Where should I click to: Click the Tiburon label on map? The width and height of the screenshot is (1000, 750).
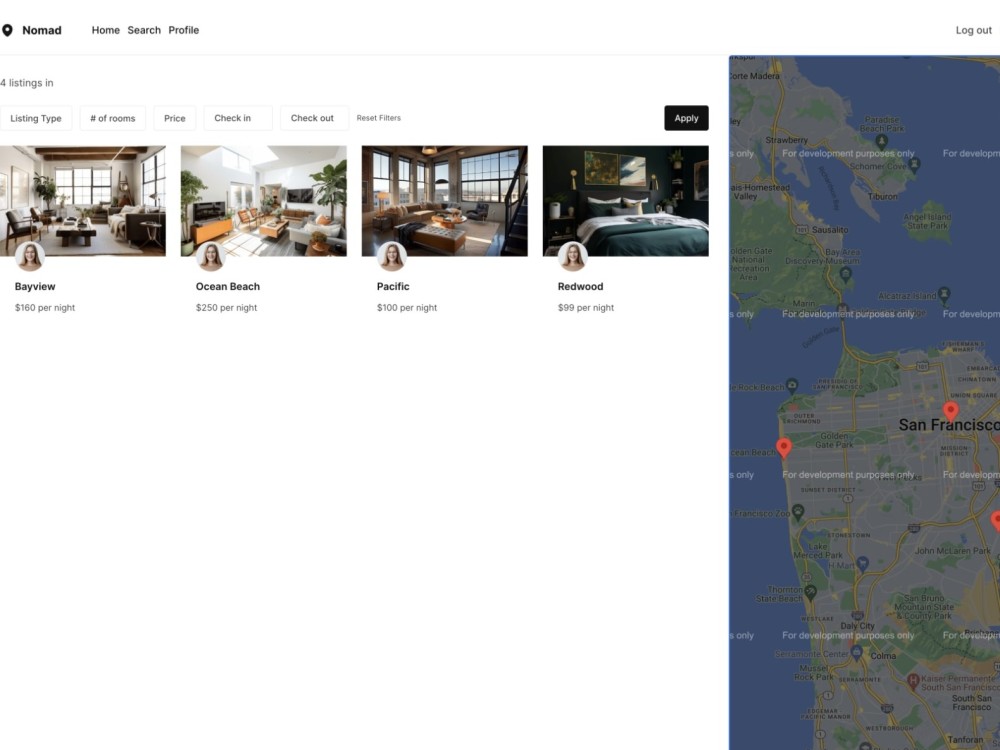(883, 196)
